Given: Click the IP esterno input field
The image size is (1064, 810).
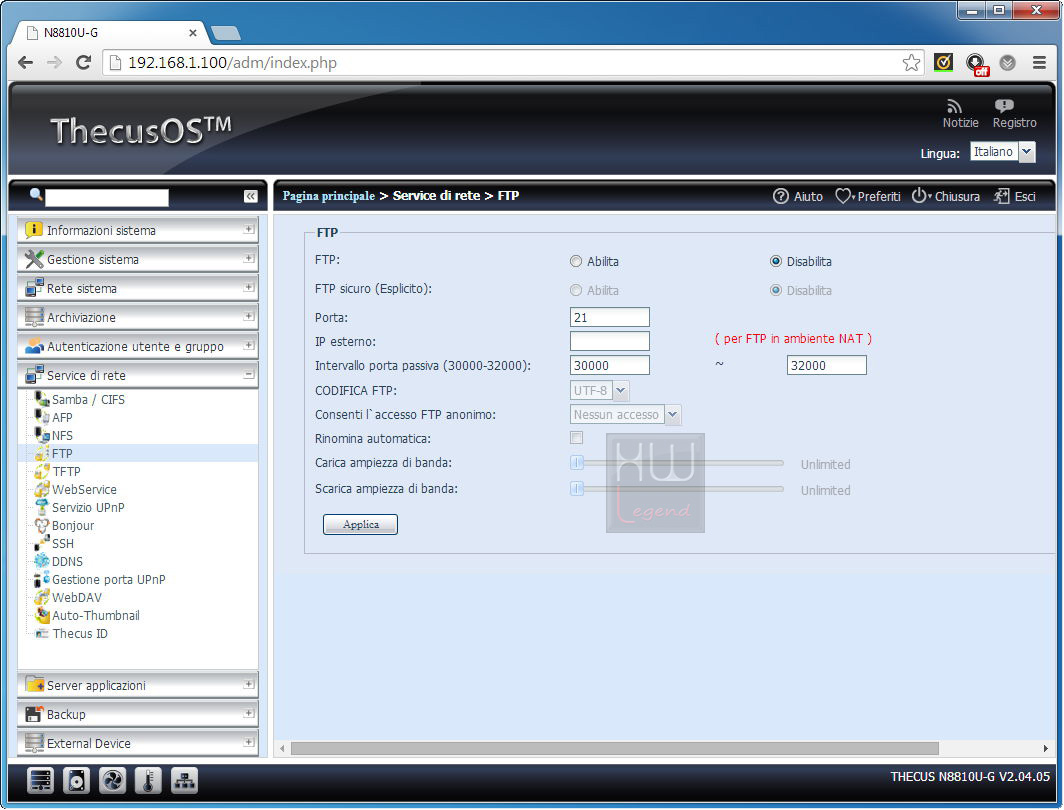Looking at the screenshot, I should click(610, 341).
